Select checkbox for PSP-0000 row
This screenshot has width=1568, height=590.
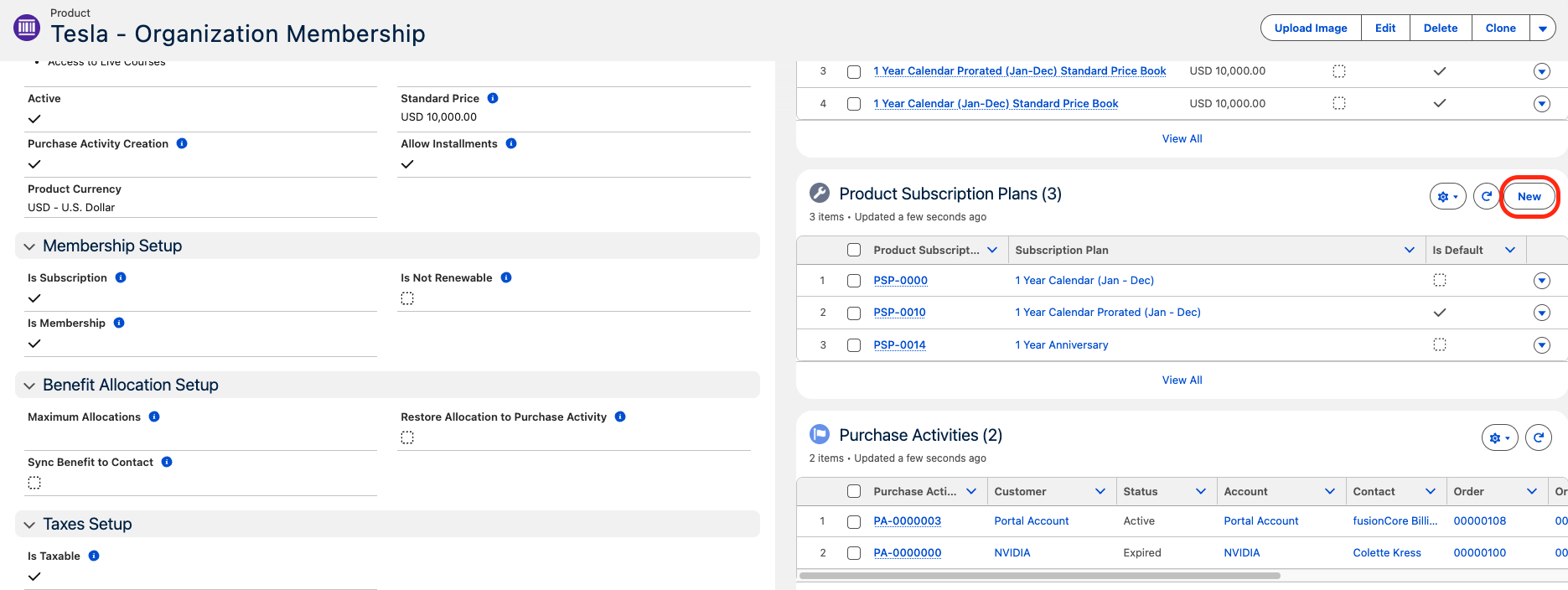(854, 281)
